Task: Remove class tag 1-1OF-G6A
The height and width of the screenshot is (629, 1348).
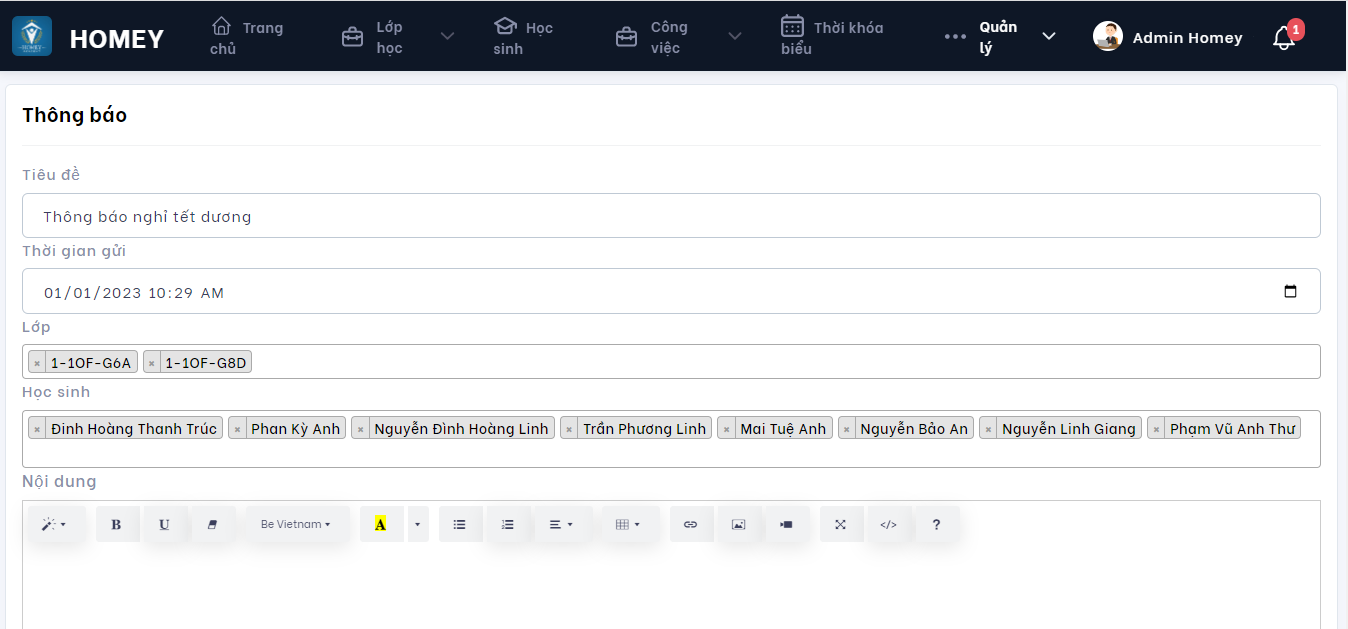Action: (37, 363)
